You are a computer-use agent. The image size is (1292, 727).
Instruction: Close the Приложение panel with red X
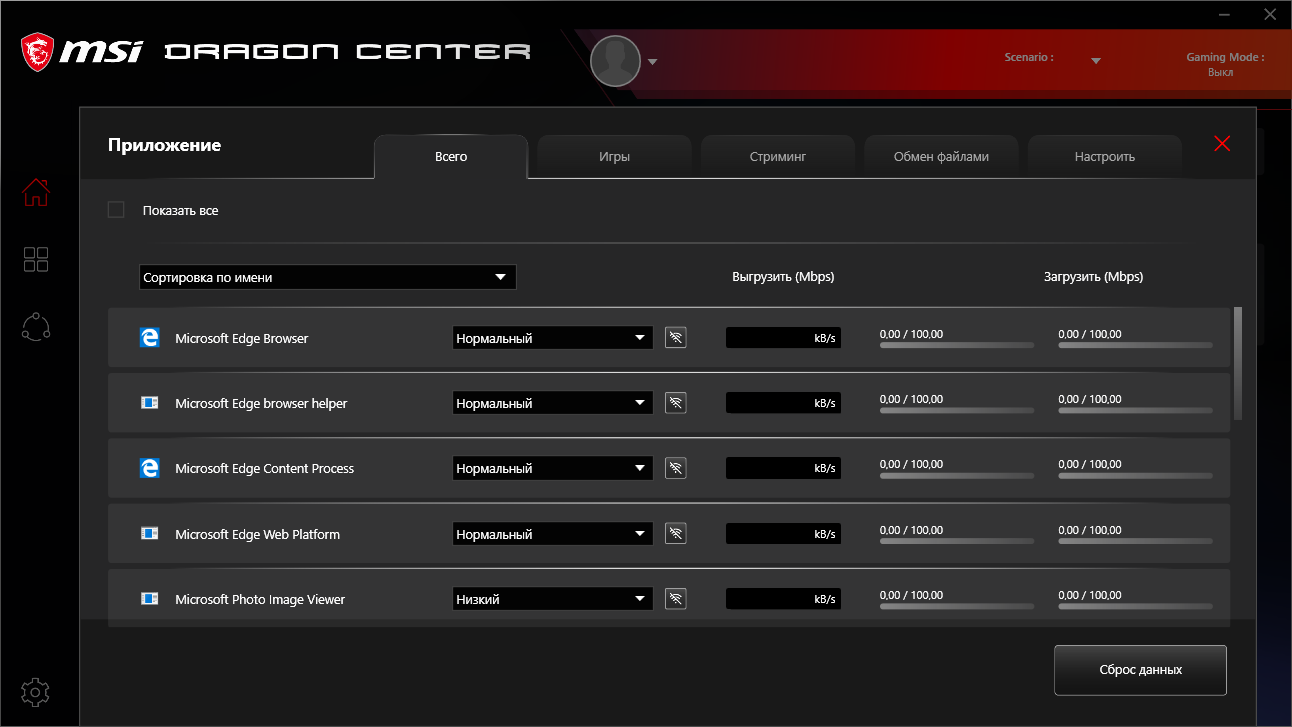(x=1222, y=143)
